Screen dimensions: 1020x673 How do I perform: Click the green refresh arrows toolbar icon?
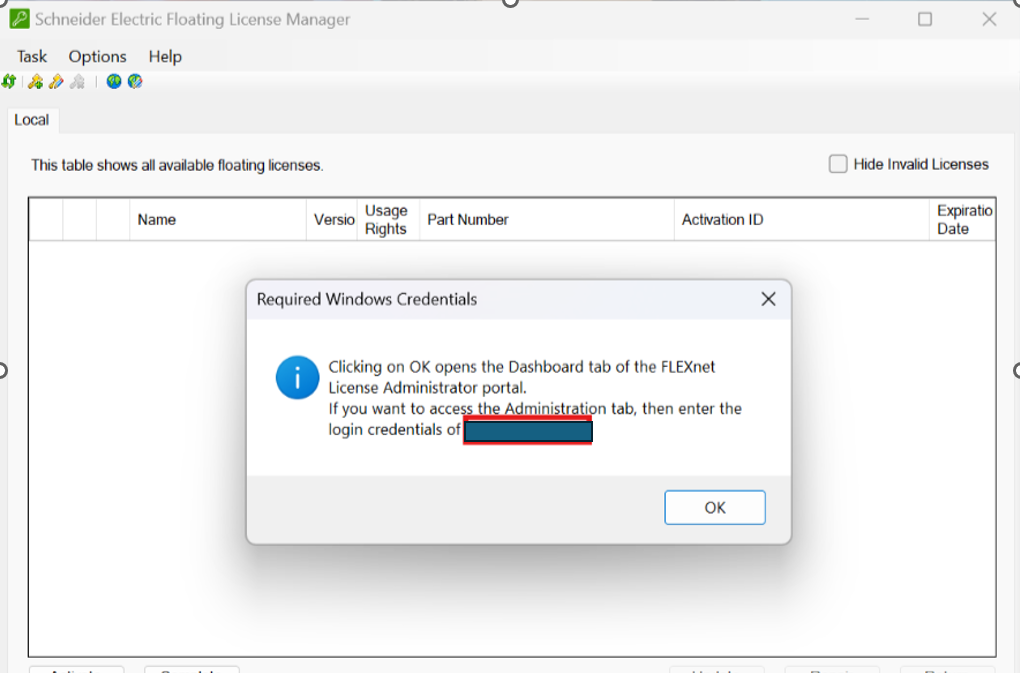[8, 81]
